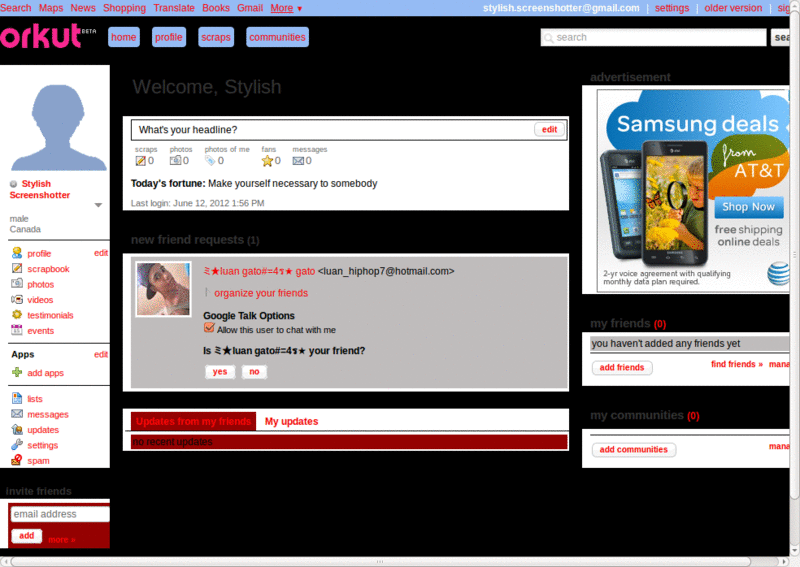Screen dimensions: 800x567
Task: Click add button under invite friends
Action: (x=27, y=536)
